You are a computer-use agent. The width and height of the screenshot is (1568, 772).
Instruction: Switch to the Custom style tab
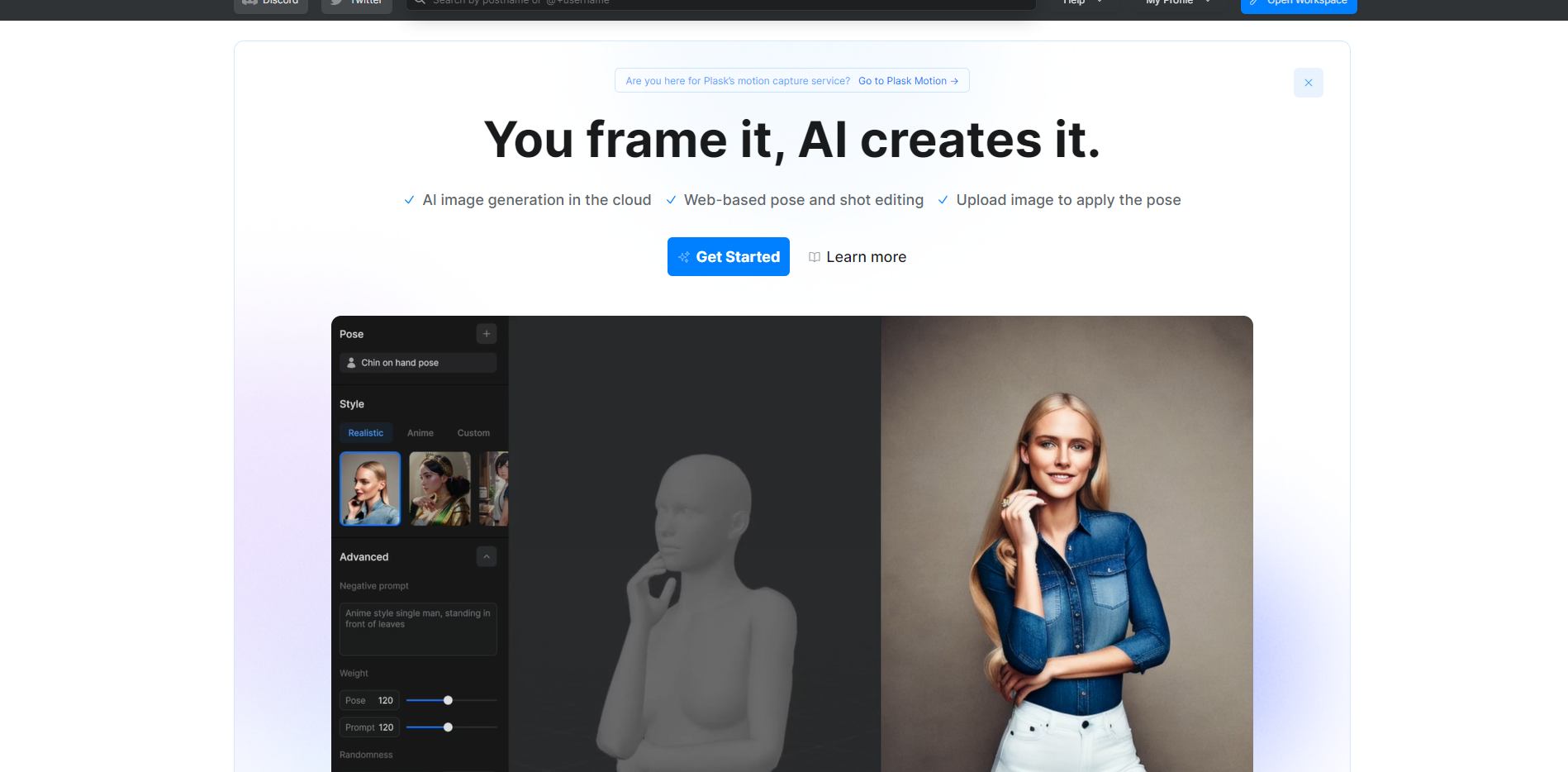(473, 433)
